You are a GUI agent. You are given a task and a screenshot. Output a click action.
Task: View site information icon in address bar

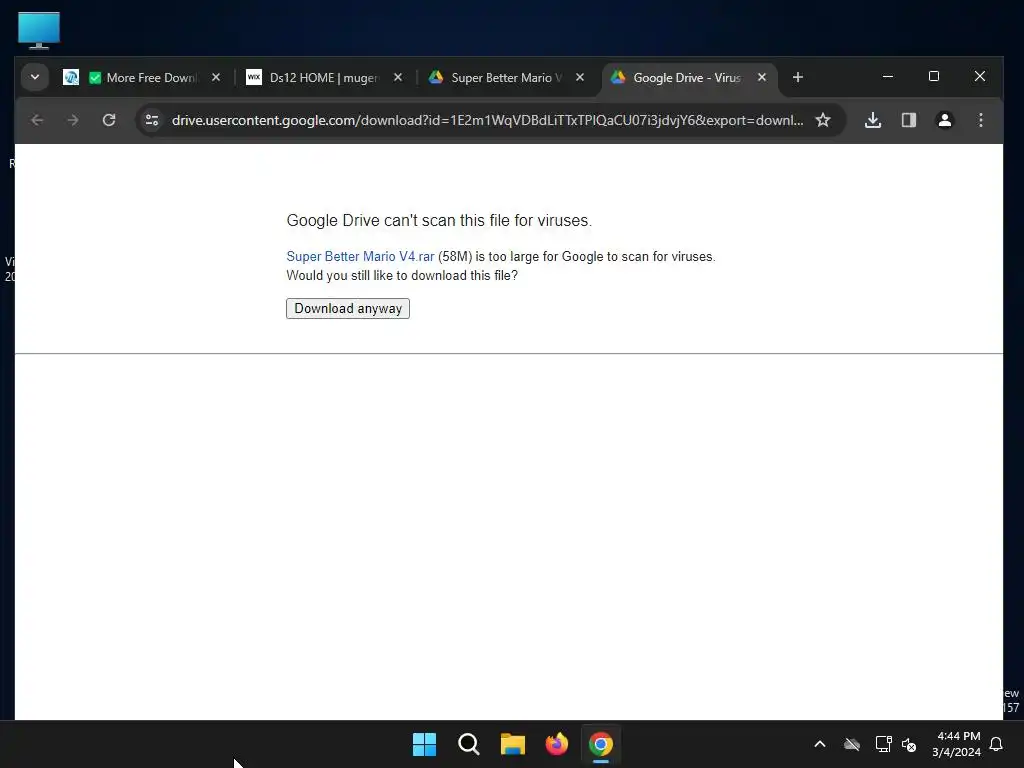click(x=152, y=120)
